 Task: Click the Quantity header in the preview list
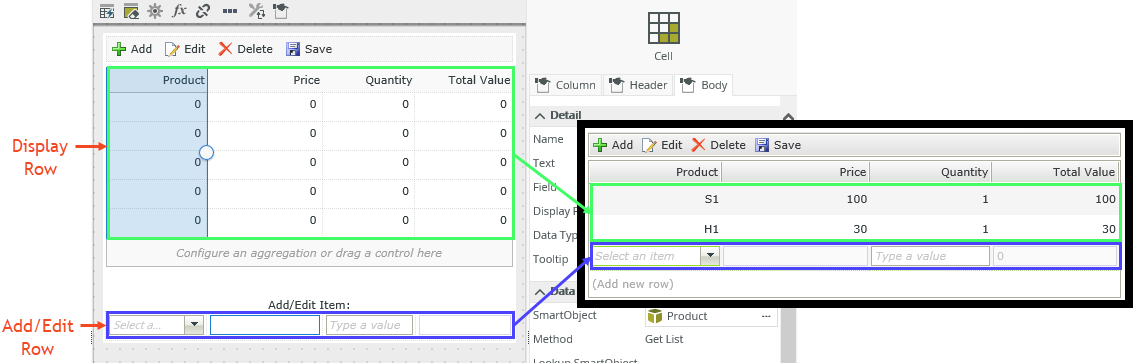coord(930,171)
